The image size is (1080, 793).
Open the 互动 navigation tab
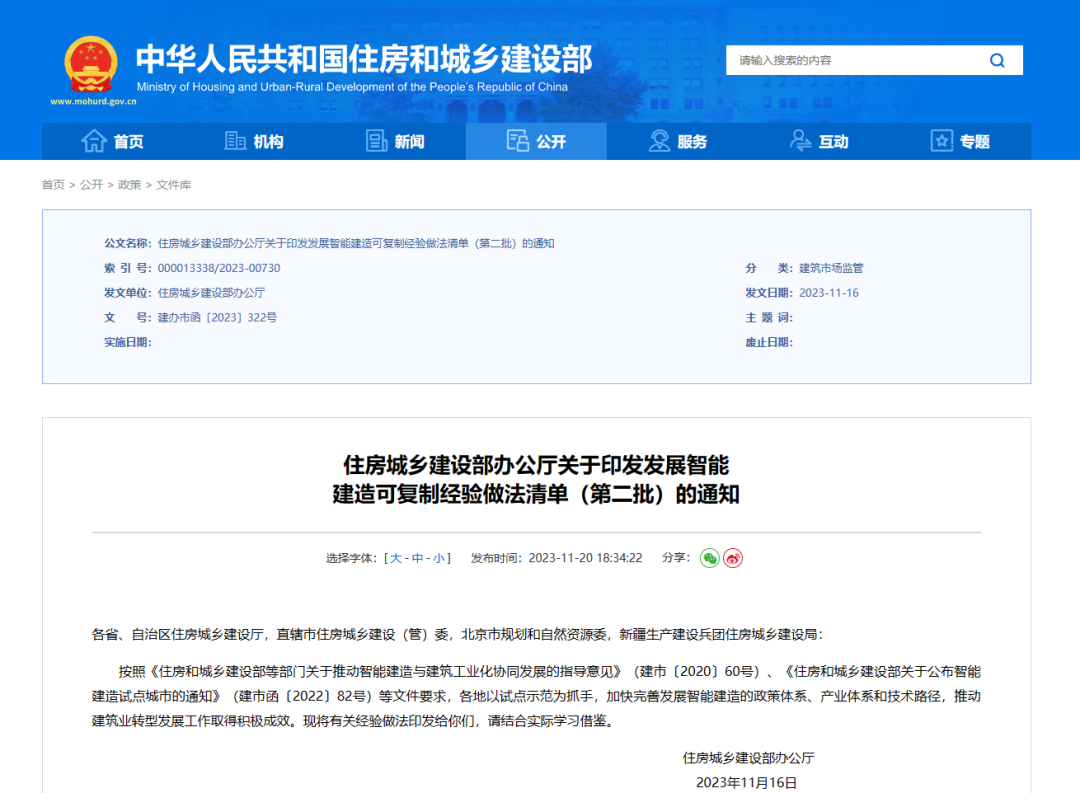click(x=819, y=141)
